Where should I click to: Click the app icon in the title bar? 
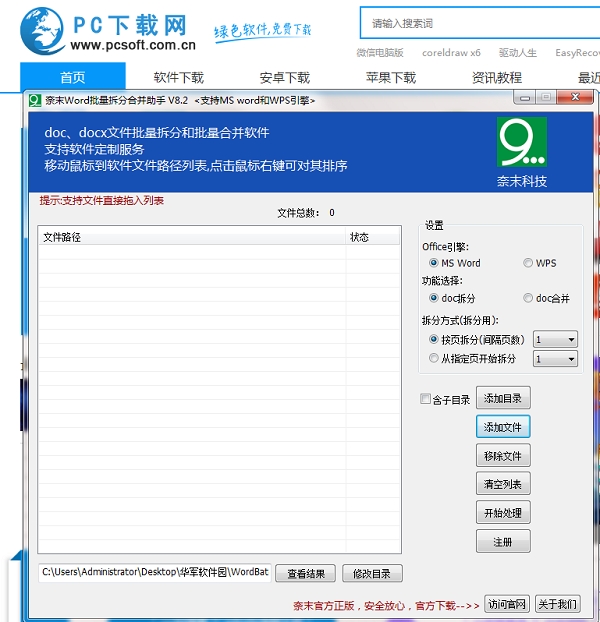click(35, 100)
